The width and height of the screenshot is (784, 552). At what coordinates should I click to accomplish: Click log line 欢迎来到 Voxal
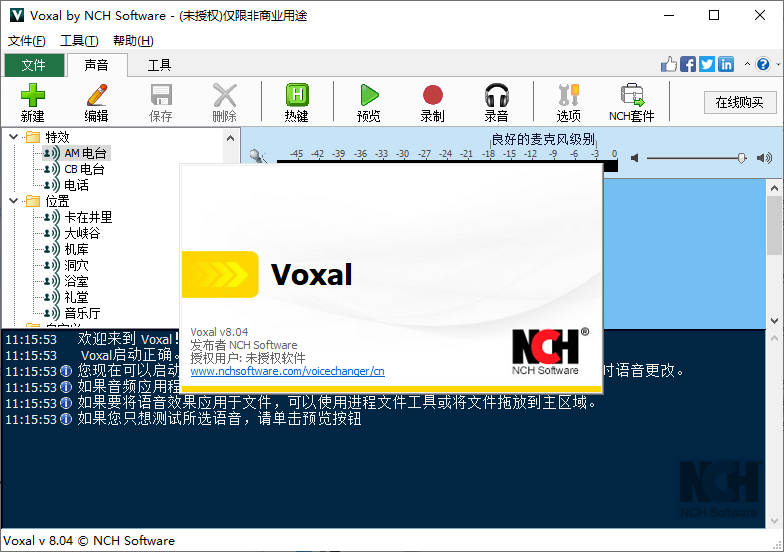coord(128,338)
